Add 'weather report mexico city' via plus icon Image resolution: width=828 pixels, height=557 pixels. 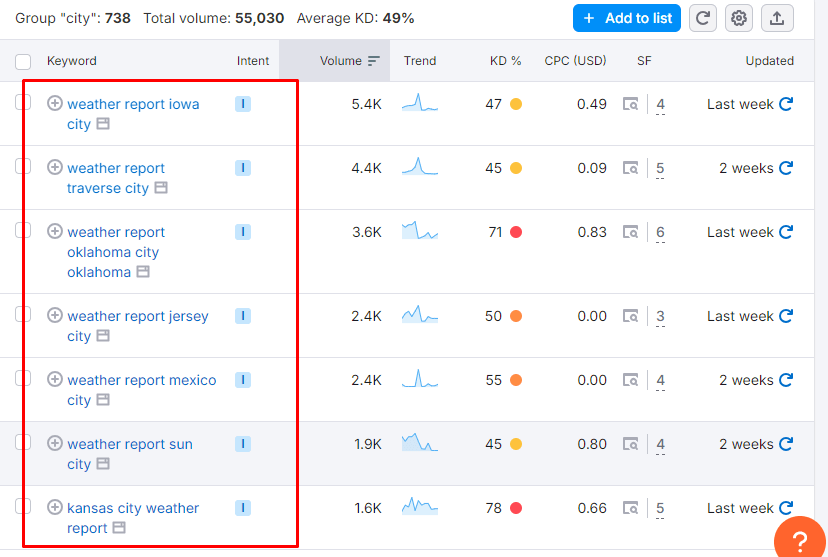[55, 379]
